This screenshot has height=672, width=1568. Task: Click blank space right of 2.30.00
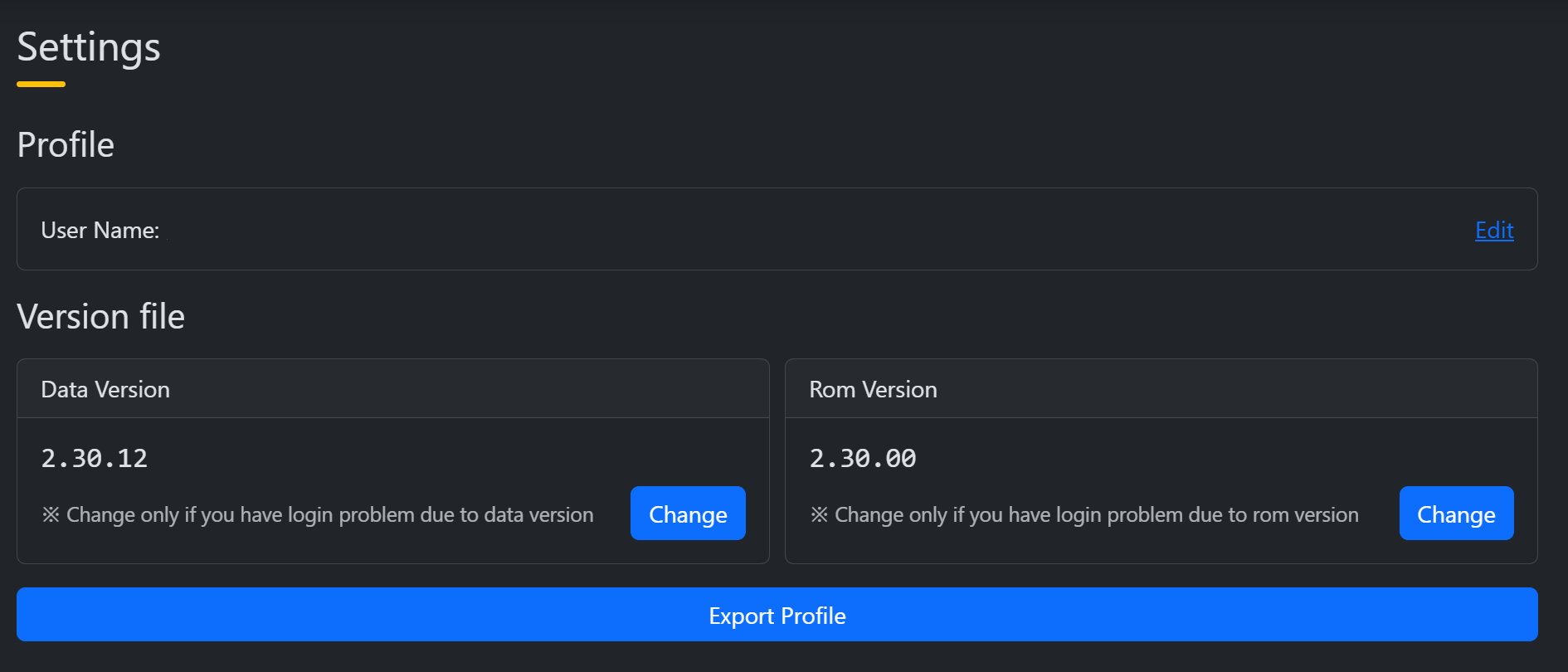point(1203,458)
